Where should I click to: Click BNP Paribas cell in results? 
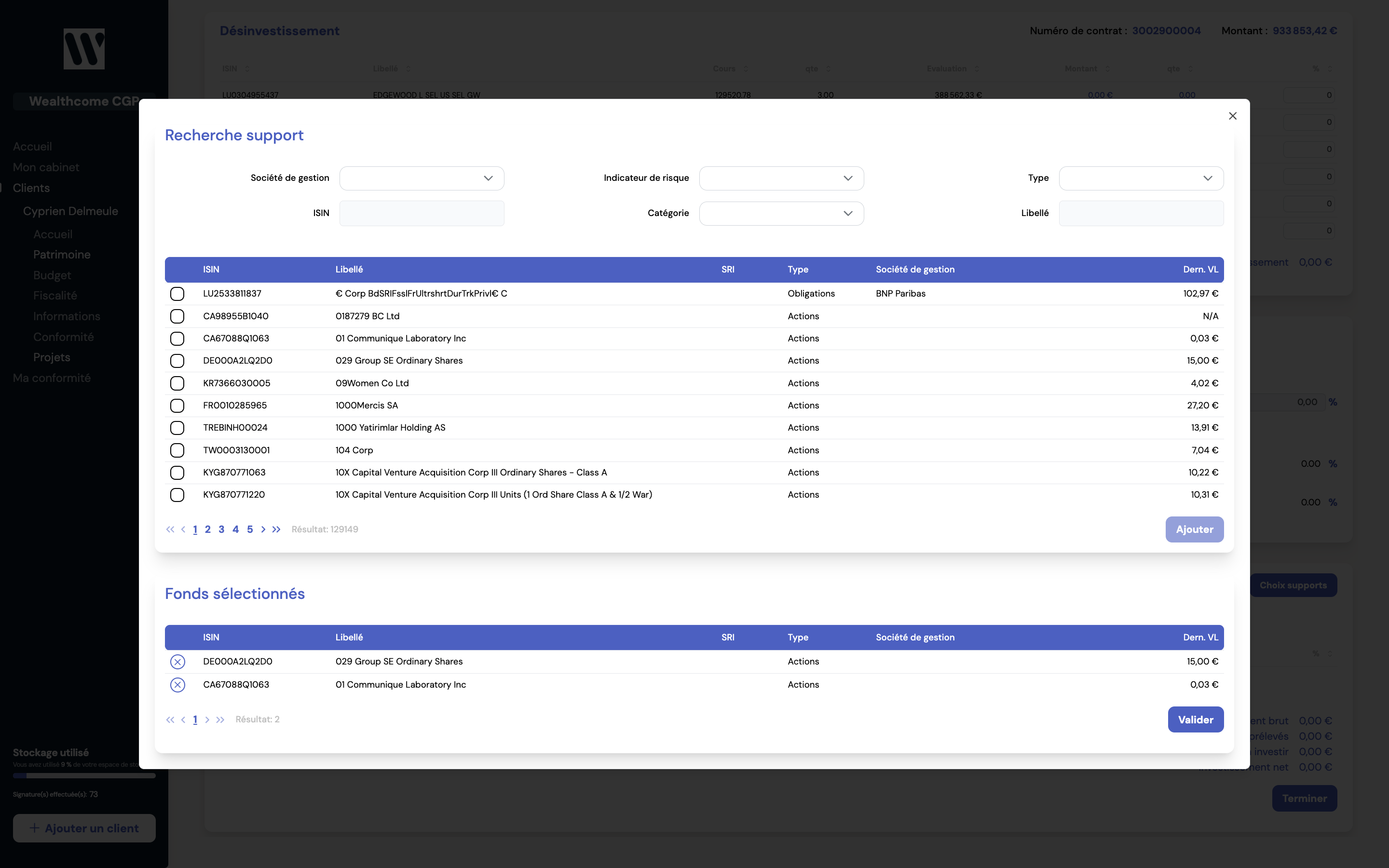pyautogui.click(x=900, y=294)
